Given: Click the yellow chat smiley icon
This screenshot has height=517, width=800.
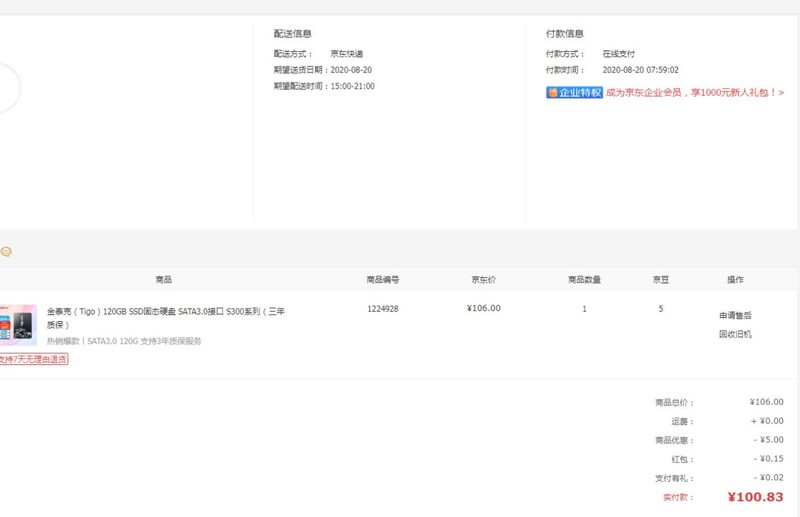Looking at the screenshot, I should point(6,252).
